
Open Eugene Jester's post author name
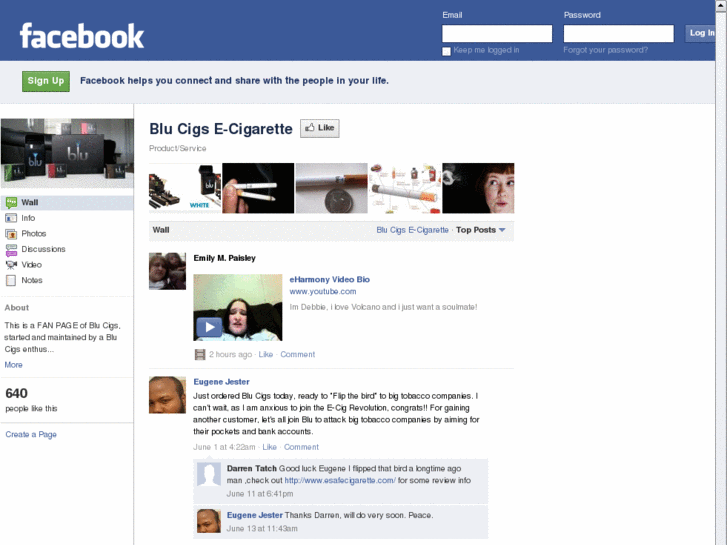point(221,382)
